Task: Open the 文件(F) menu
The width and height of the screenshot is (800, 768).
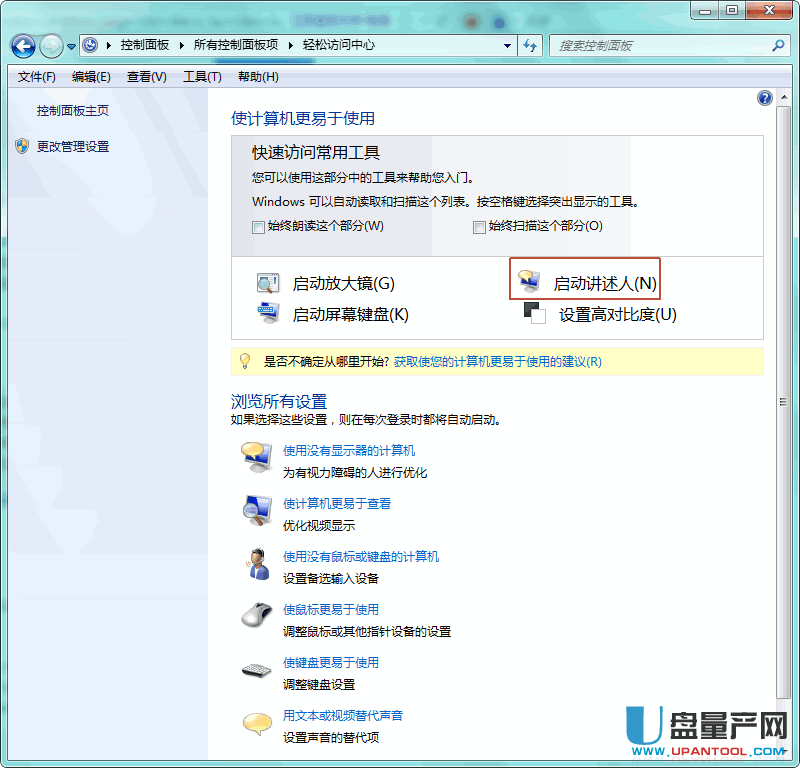Action: [37, 77]
